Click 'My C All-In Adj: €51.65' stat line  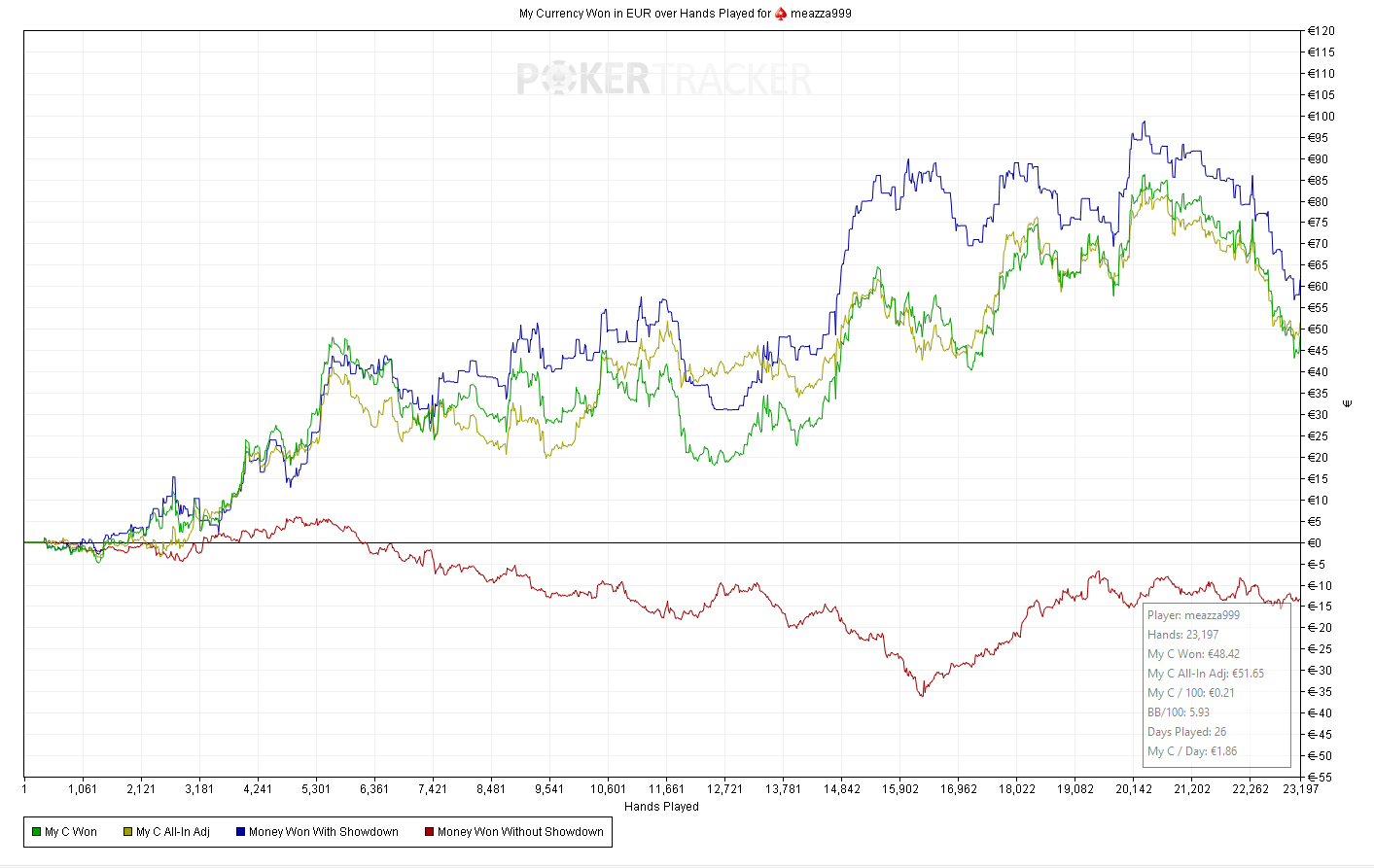pos(1206,674)
